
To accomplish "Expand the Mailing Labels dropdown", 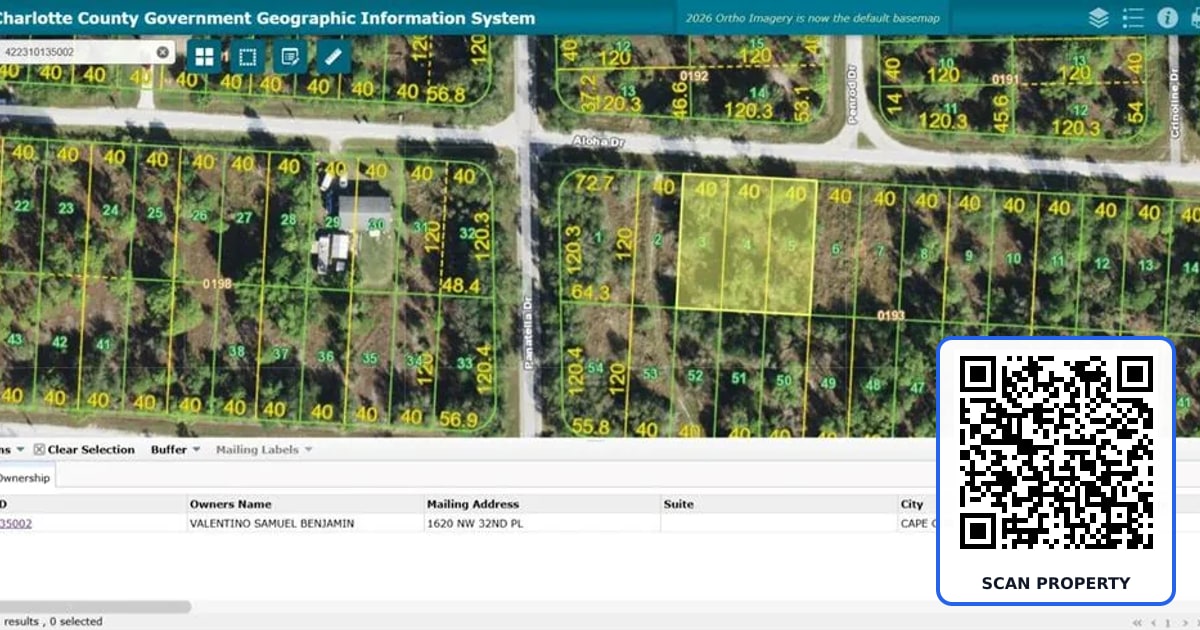I will (x=264, y=450).
